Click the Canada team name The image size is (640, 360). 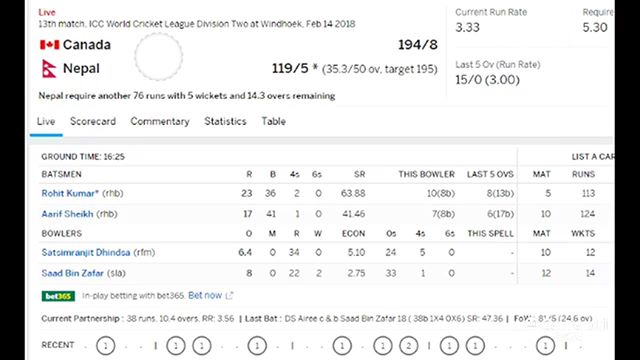87,44
